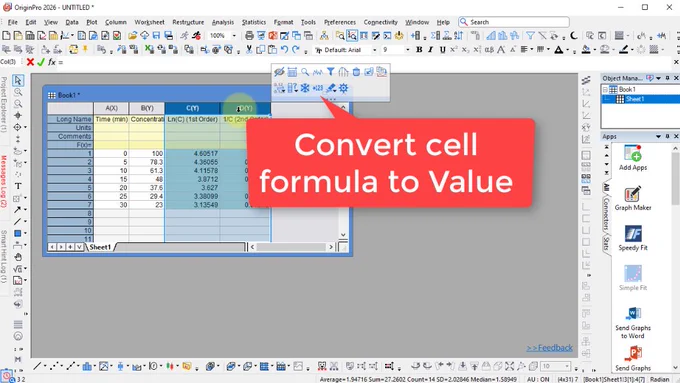Open the Worksheet menu
This screenshot has width=680, height=383.
click(x=149, y=22)
